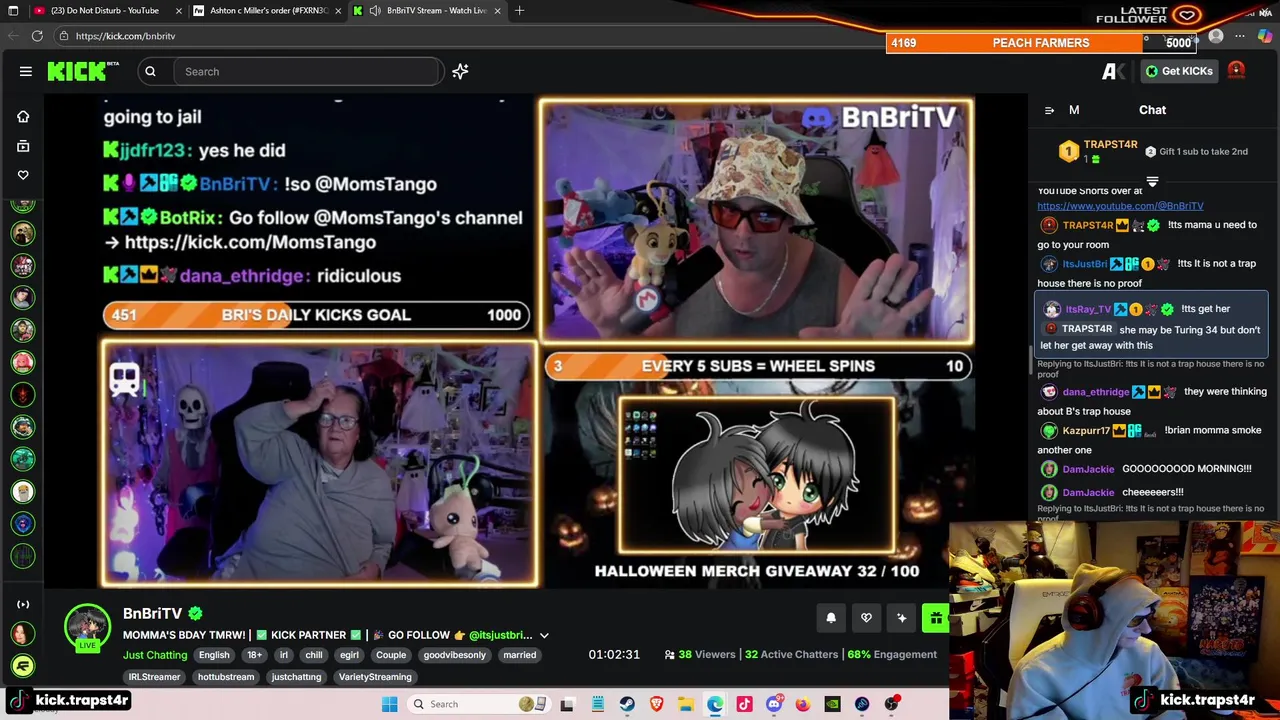
Task: Open the Home icon in left sidebar
Action: [23, 116]
